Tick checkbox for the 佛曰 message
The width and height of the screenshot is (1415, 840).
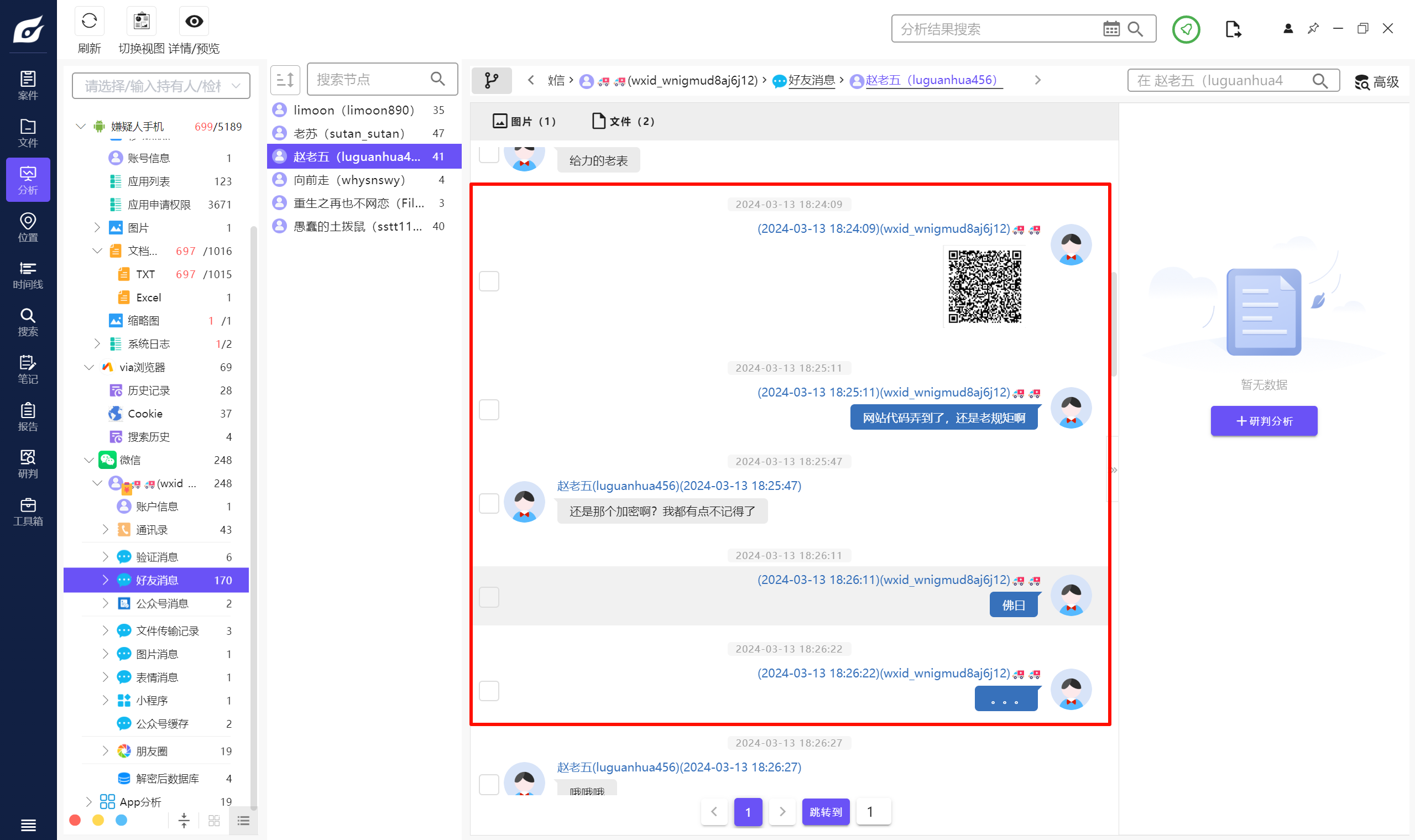coord(488,597)
